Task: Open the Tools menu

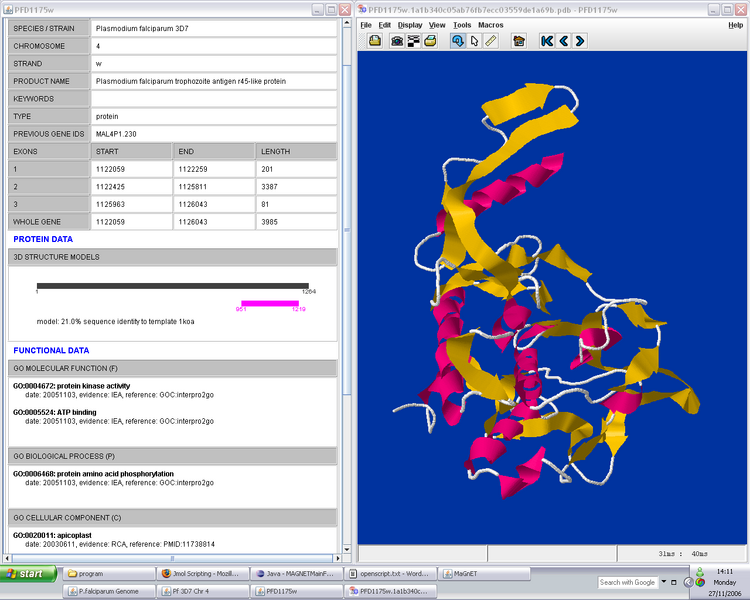Action: tap(461, 25)
